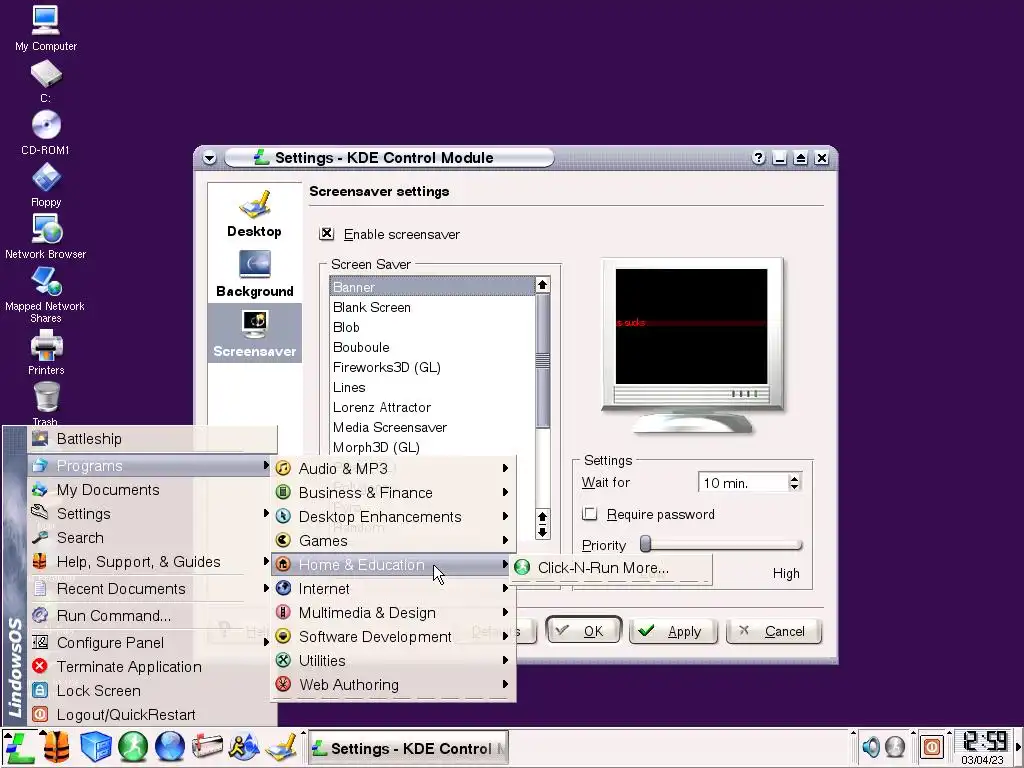Click the Settings - KDE Control taskbar button
This screenshot has width=1024, height=768.
[408, 748]
